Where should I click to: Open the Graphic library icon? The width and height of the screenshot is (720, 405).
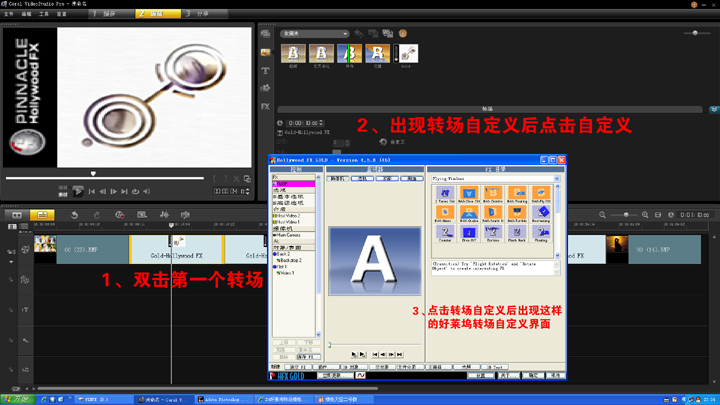pyautogui.click(x=265, y=88)
